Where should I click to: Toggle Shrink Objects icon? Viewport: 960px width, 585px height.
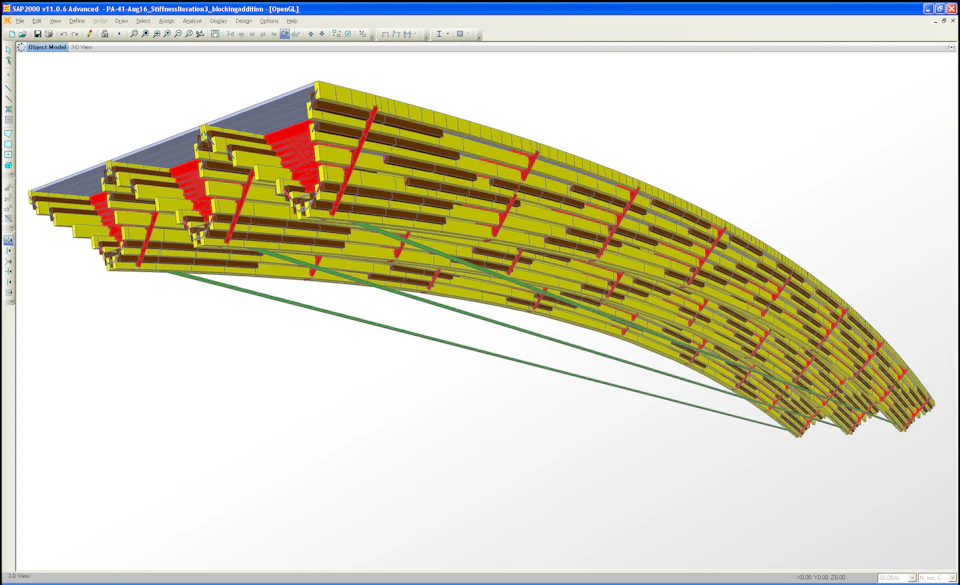[x=337, y=34]
